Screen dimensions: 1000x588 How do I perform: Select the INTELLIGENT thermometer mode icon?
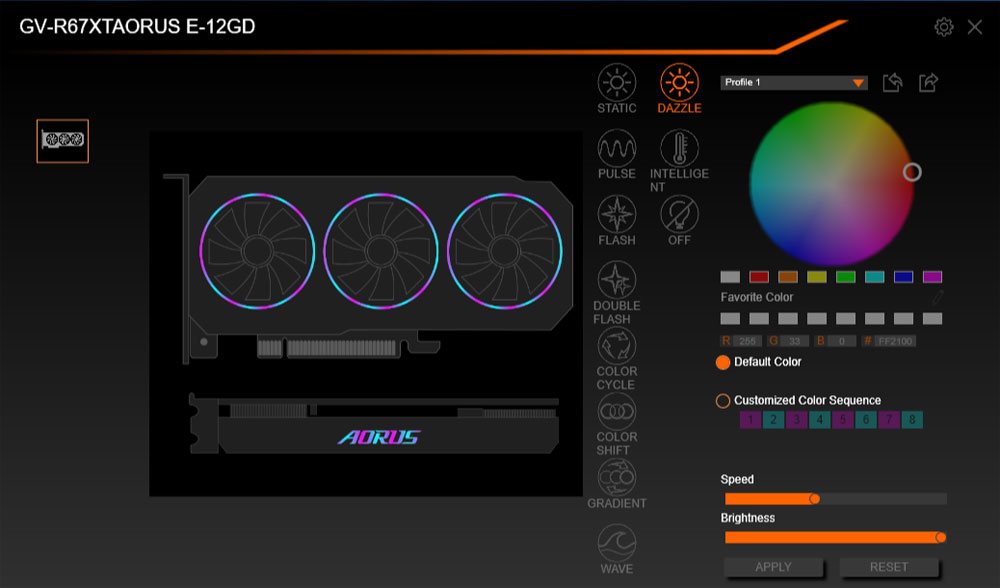pos(679,148)
